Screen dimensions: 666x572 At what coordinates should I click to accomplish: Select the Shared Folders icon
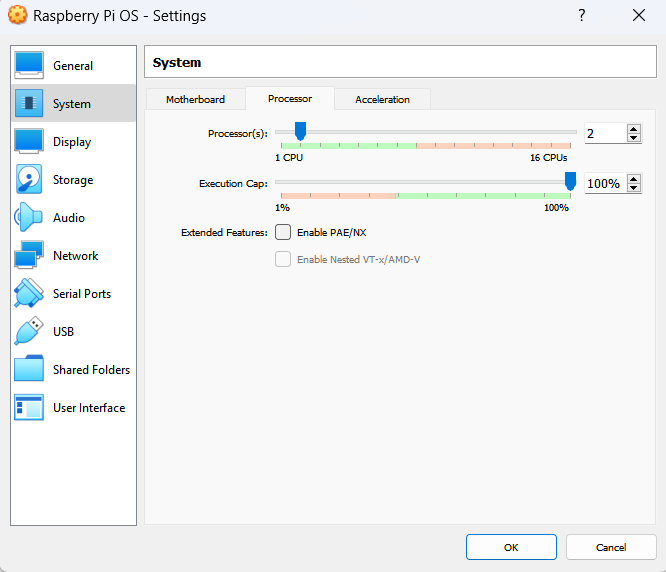pos(29,370)
